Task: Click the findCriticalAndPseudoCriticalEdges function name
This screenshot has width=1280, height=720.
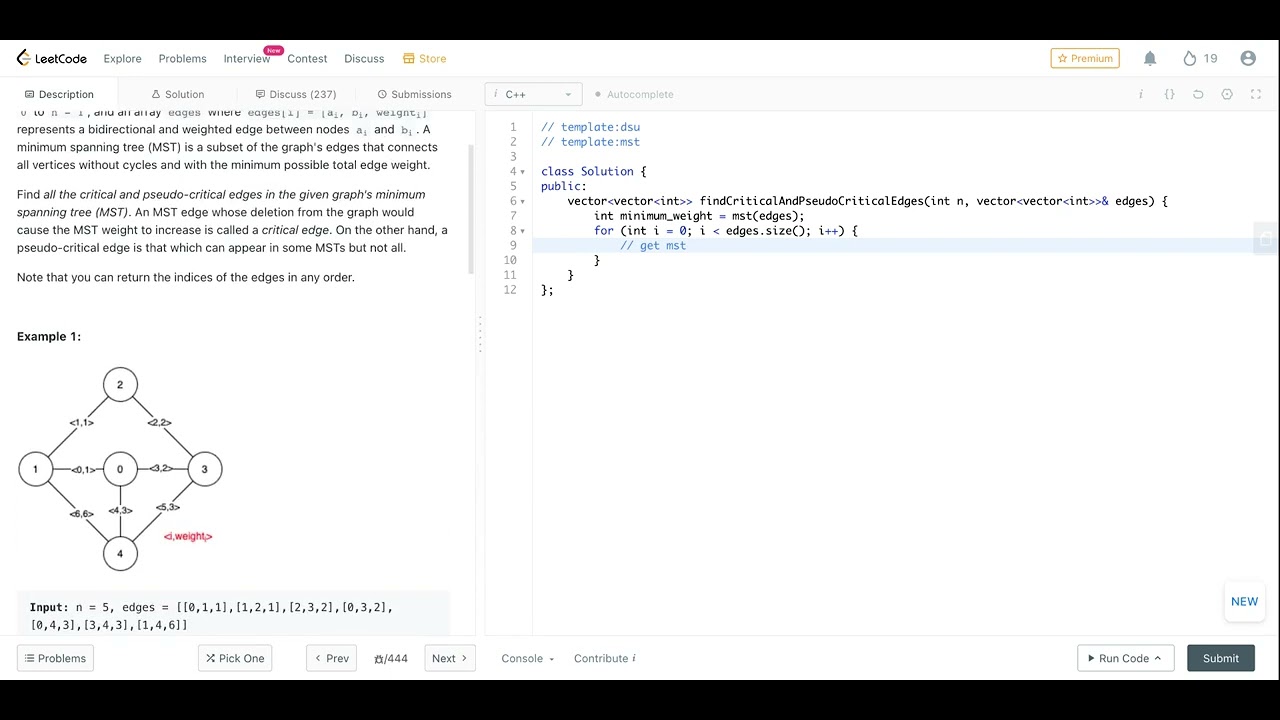Action: 811,201
